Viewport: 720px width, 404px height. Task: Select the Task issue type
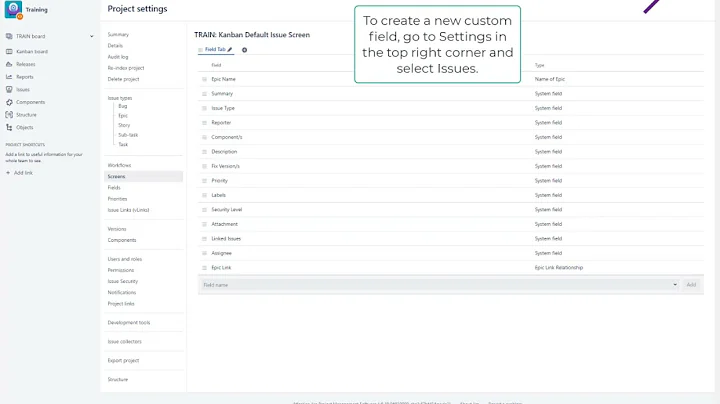[123, 144]
